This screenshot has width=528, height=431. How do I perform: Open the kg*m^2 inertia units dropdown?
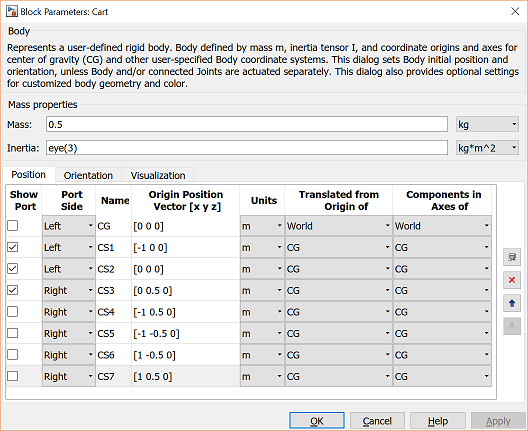(487, 148)
